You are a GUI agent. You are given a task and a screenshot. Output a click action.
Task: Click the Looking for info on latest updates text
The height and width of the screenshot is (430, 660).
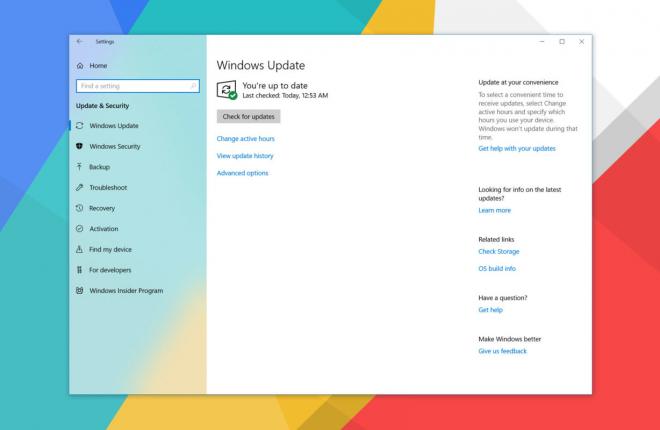pyautogui.click(x=519, y=194)
